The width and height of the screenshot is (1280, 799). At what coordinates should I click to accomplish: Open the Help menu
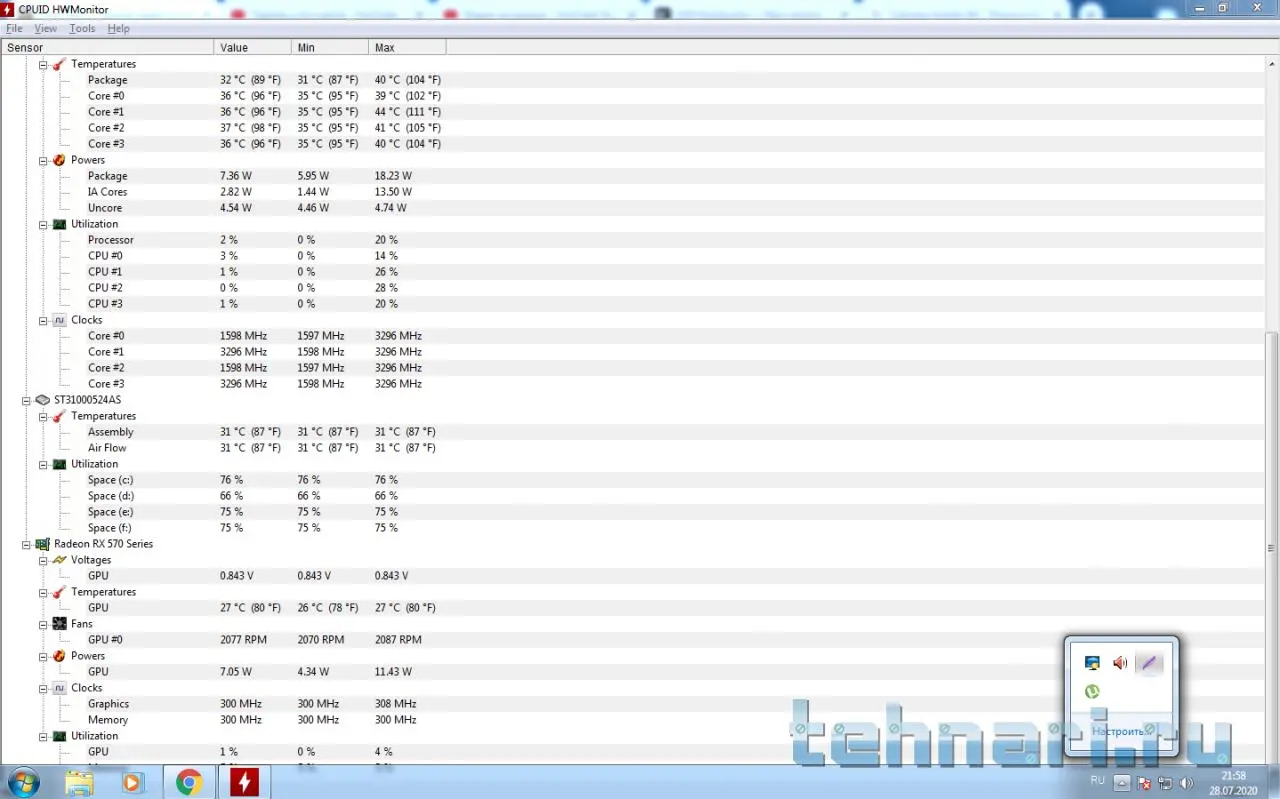pyautogui.click(x=118, y=29)
